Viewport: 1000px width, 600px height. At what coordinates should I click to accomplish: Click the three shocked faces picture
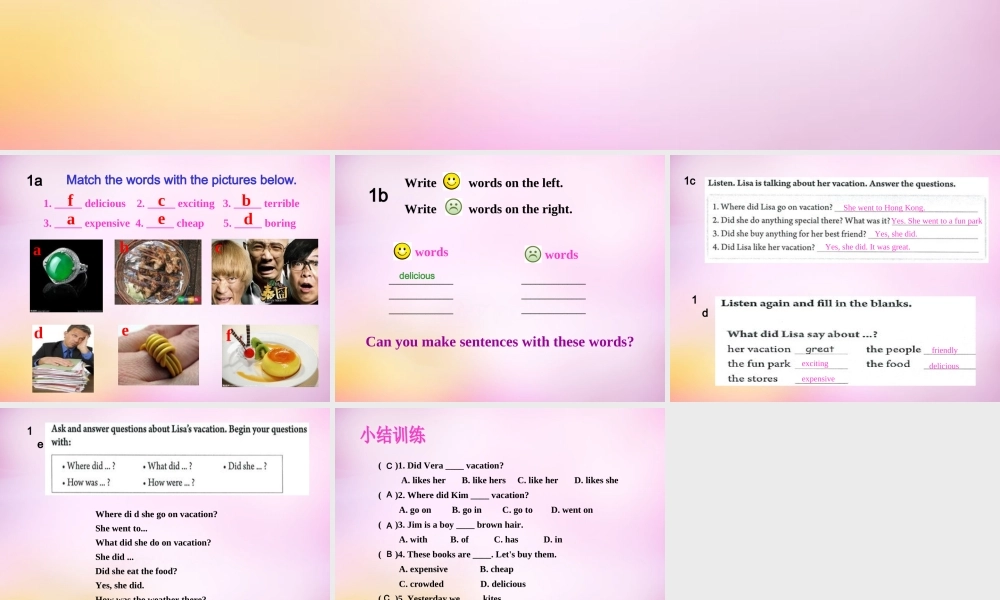coord(264,272)
